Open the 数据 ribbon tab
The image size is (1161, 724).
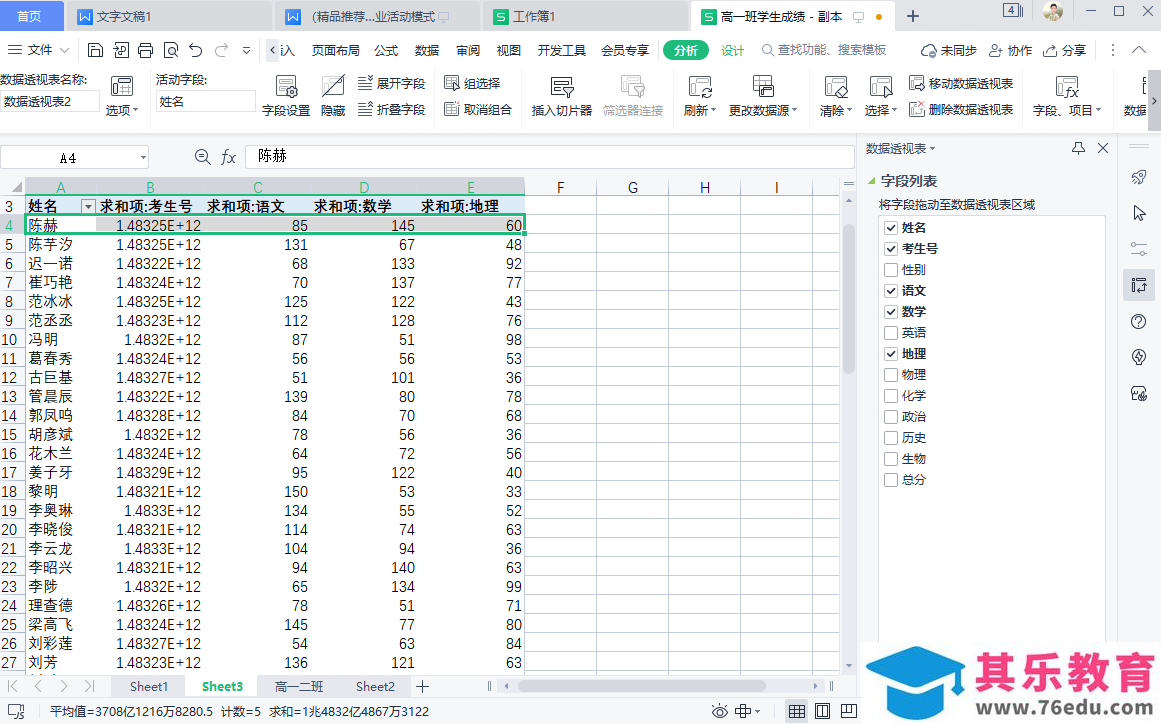tap(426, 50)
